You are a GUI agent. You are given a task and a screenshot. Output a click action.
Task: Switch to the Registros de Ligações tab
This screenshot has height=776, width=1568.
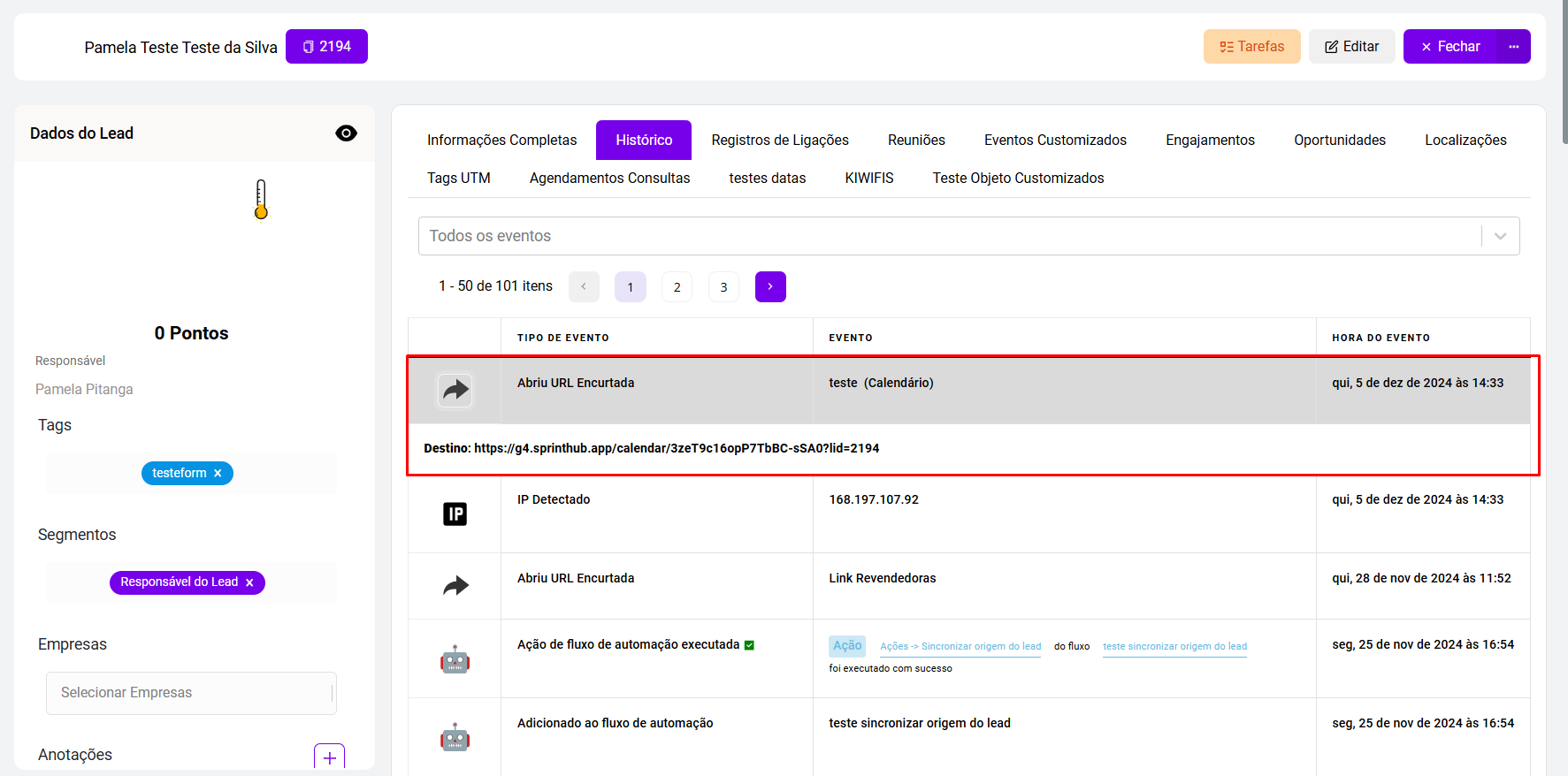click(x=779, y=141)
